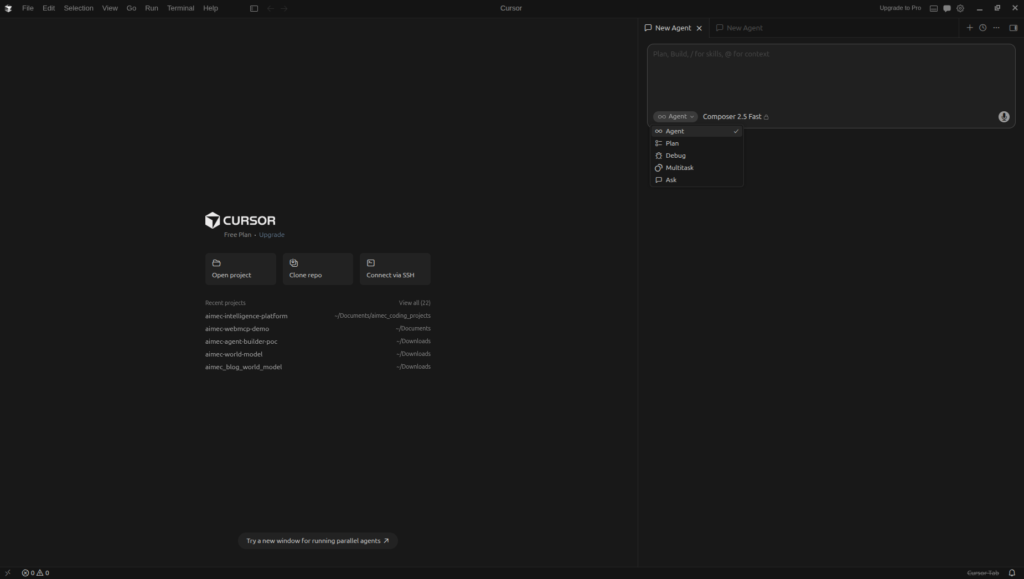
Task: Click the Clone repo icon
Action: click(294, 263)
